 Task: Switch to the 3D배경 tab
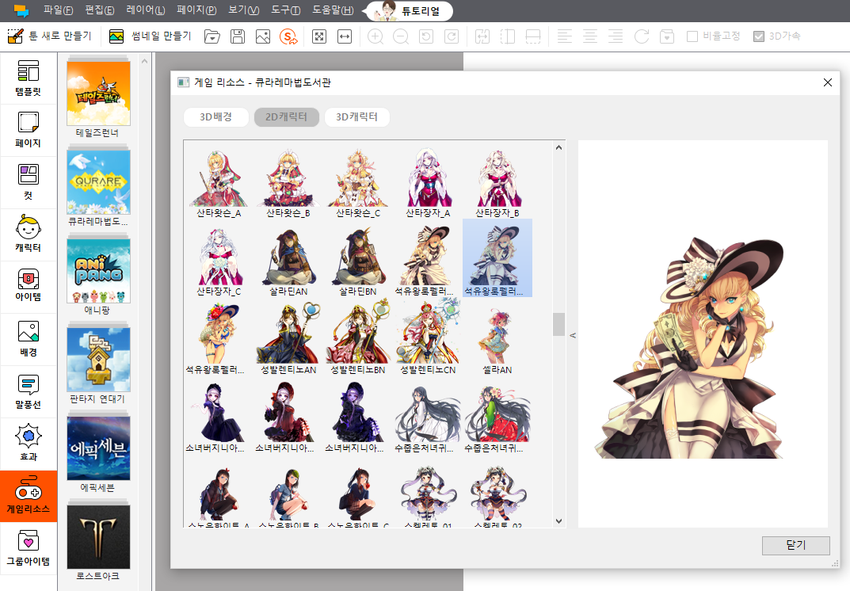pyautogui.click(x=216, y=117)
